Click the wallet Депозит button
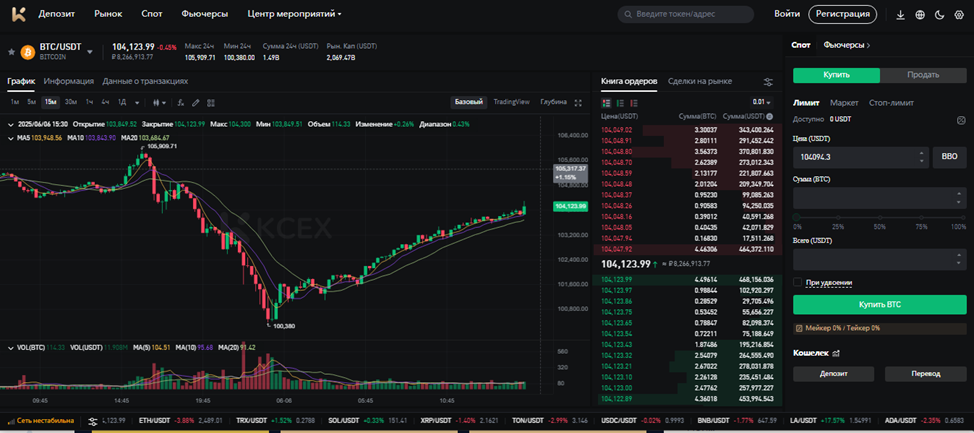The width and height of the screenshot is (974, 433). pos(833,374)
